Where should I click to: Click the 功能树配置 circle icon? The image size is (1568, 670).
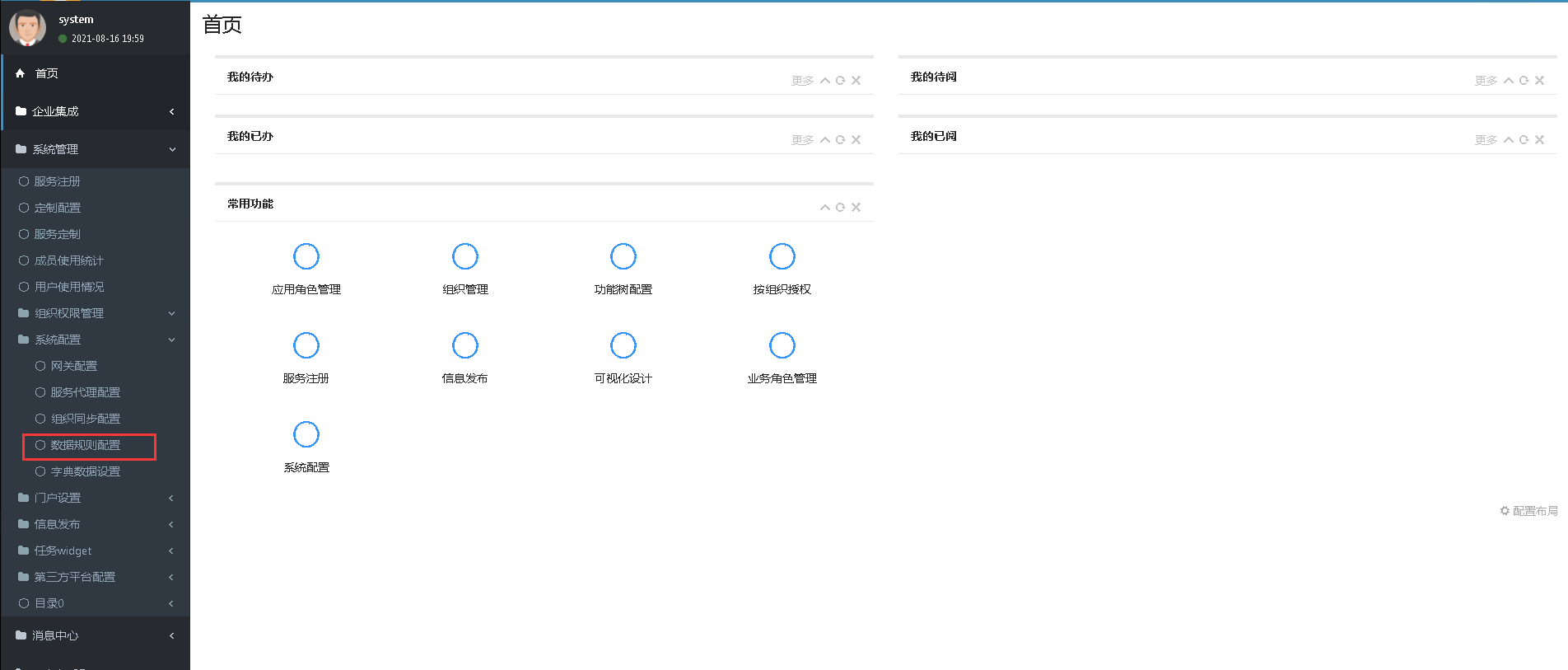(x=623, y=256)
